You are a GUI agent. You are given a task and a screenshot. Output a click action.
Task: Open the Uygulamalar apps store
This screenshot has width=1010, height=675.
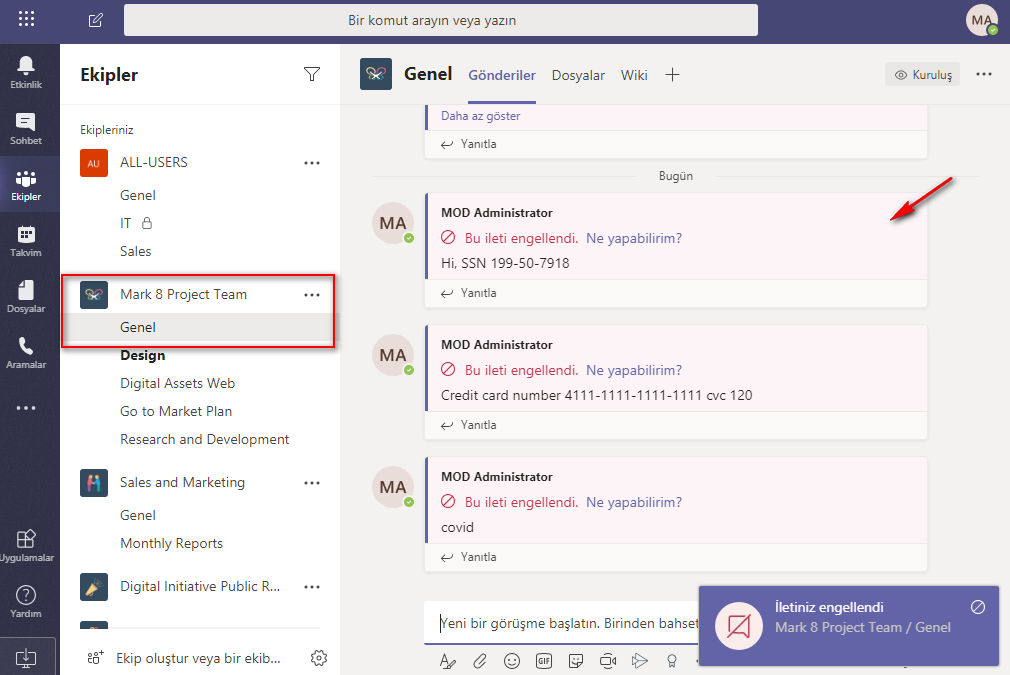[26, 545]
